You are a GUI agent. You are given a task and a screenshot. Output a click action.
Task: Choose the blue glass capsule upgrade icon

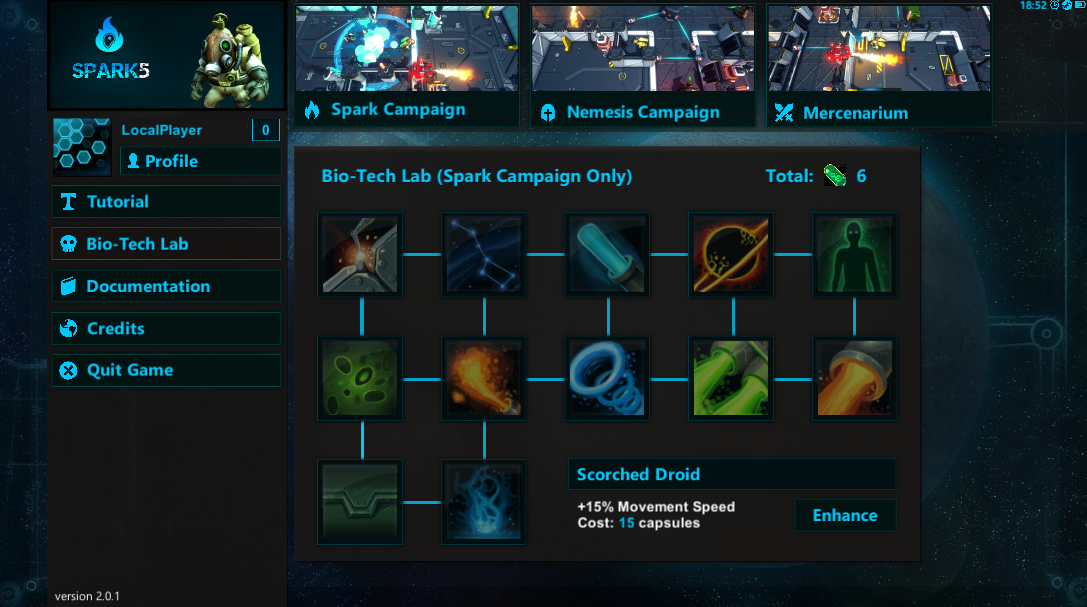click(x=607, y=254)
